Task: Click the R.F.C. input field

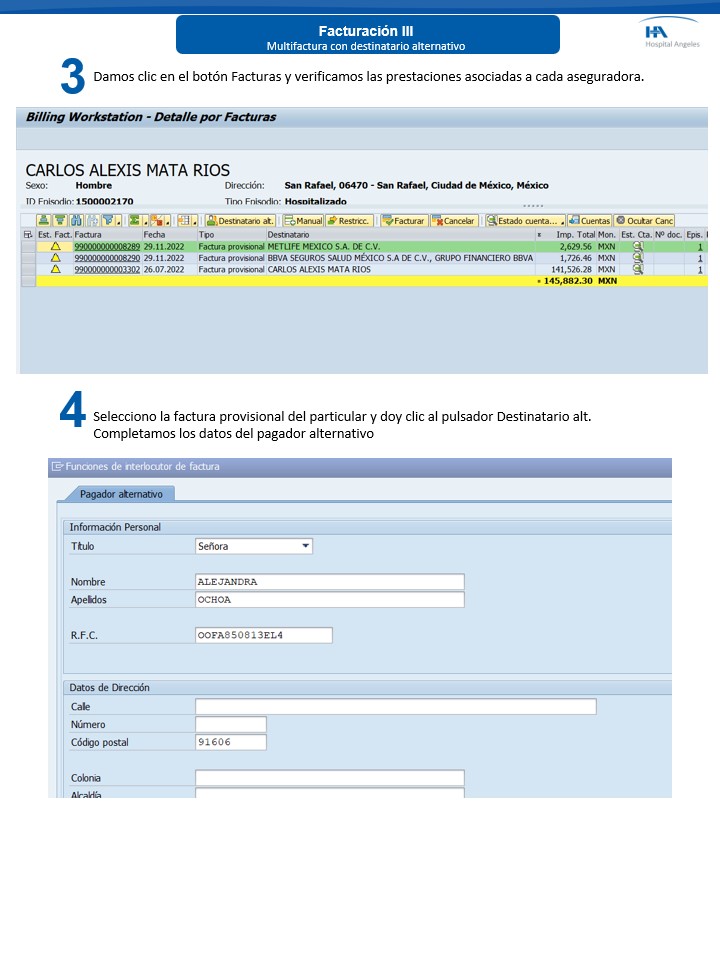Action: pyautogui.click(x=264, y=635)
